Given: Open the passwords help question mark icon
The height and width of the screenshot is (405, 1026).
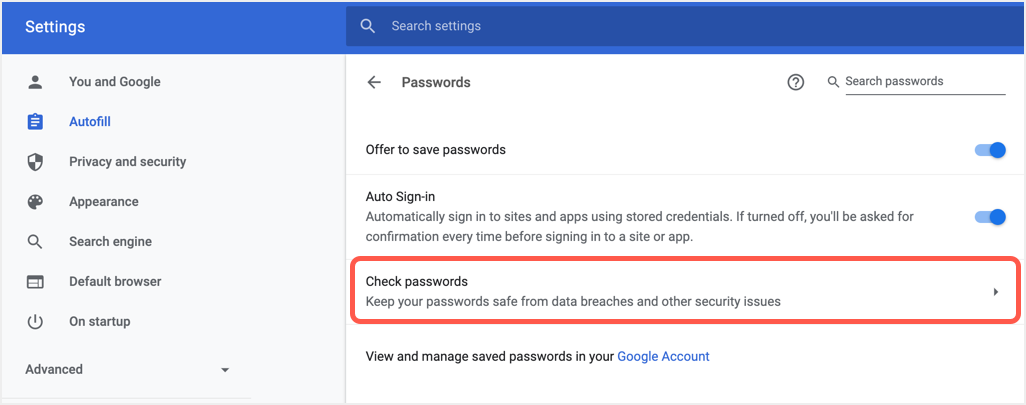Looking at the screenshot, I should 796,82.
